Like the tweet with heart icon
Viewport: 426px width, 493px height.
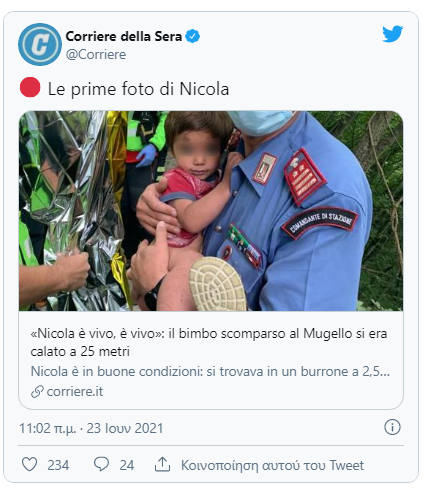tap(29, 464)
